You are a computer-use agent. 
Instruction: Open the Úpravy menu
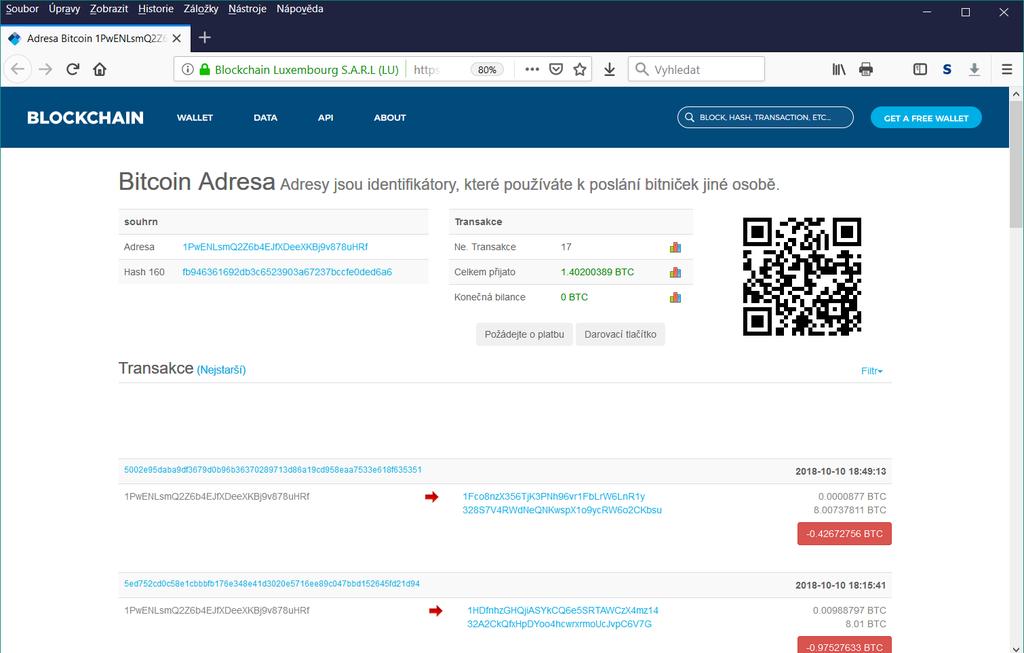(64, 9)
